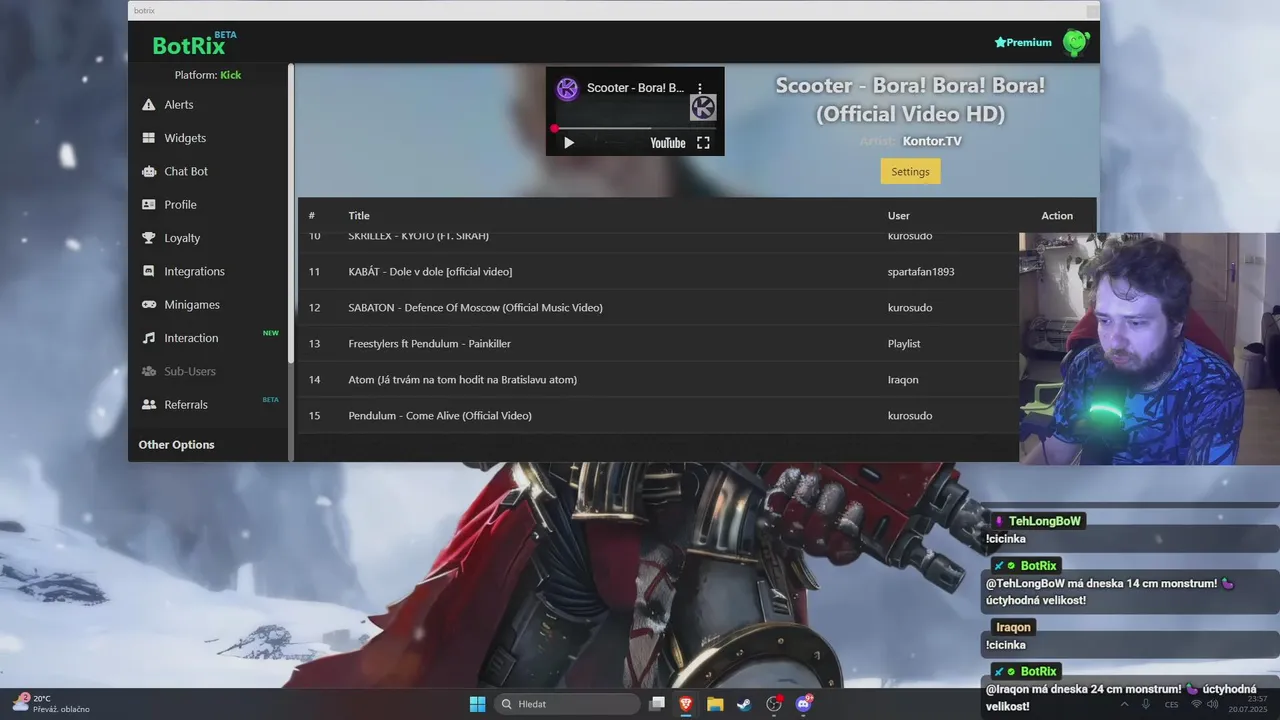Open the Windows Start menu
The width and height of the screenshot is (1280, 720).
477,704
